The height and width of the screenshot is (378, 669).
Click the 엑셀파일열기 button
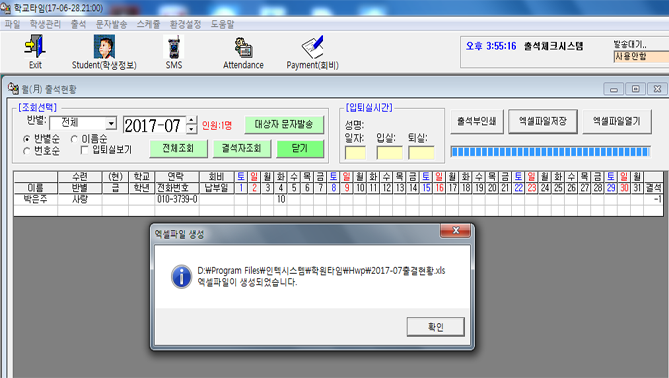click(617, 122)
